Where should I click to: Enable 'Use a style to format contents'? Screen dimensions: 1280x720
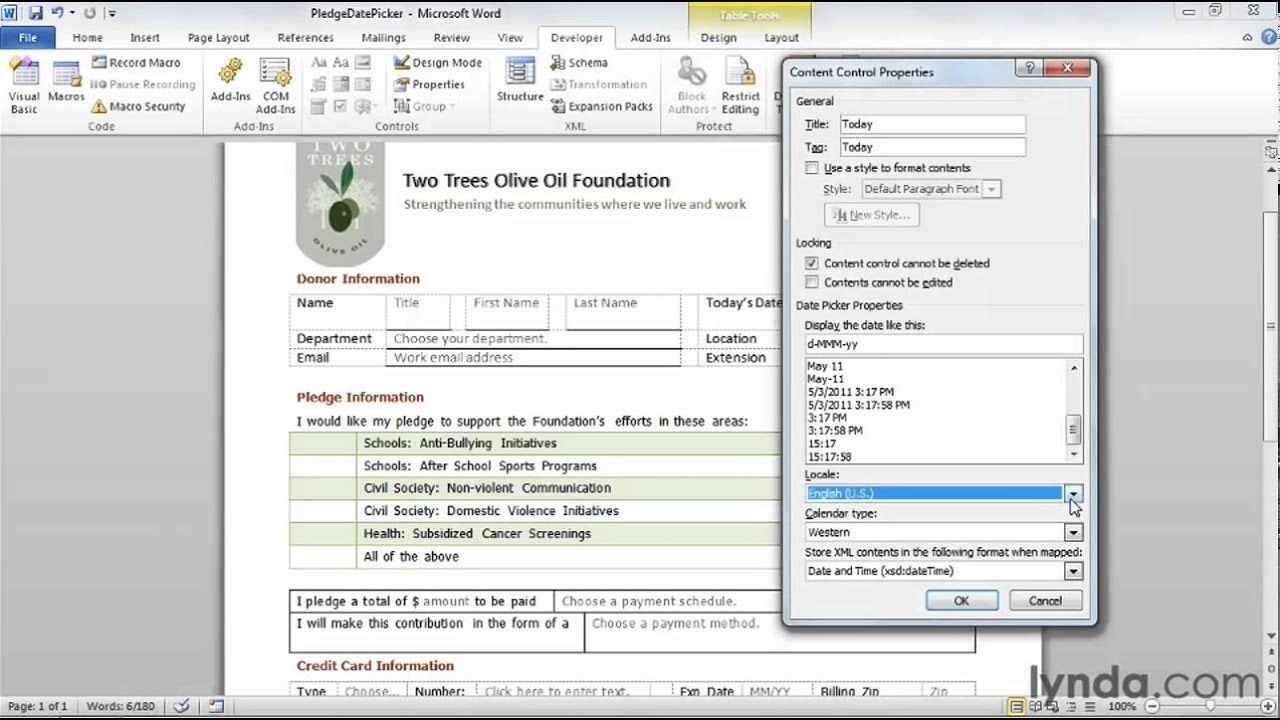[812, 168]
